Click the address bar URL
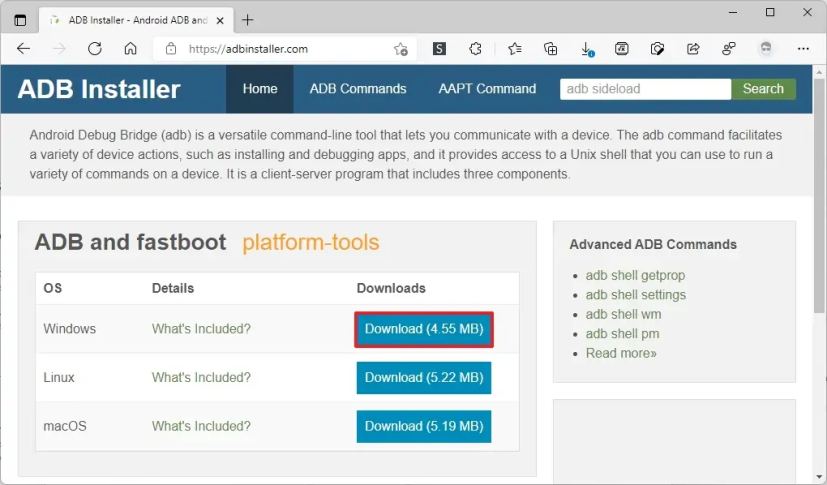The height and width of the screenshot is (485, 827). click(x=248, y=49)
